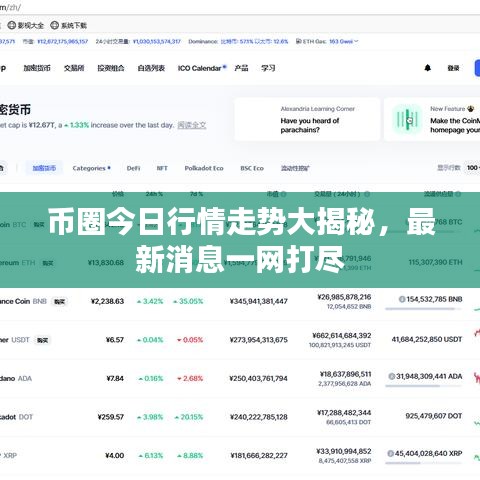This screenshot has height=480, width=480.
Task: Open the 影视大全 bookmark globe icon
Action: 12,25
